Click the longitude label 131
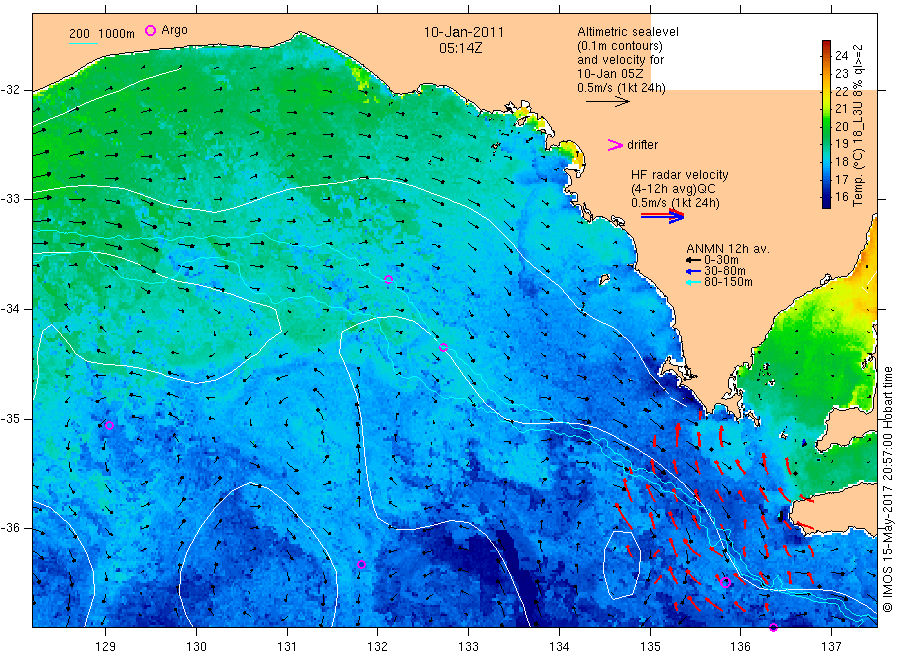 click(x=287, y=646)
